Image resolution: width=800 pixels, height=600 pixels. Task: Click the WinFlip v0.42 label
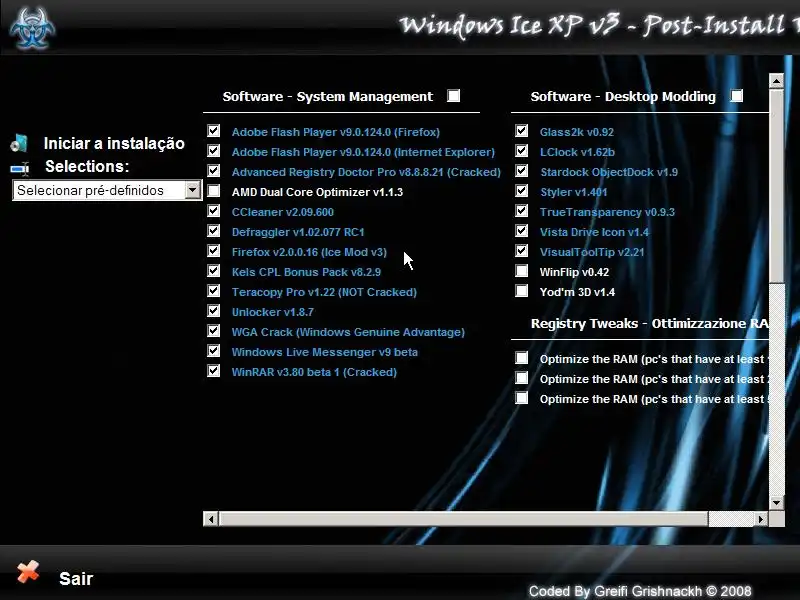pos(574,272)
